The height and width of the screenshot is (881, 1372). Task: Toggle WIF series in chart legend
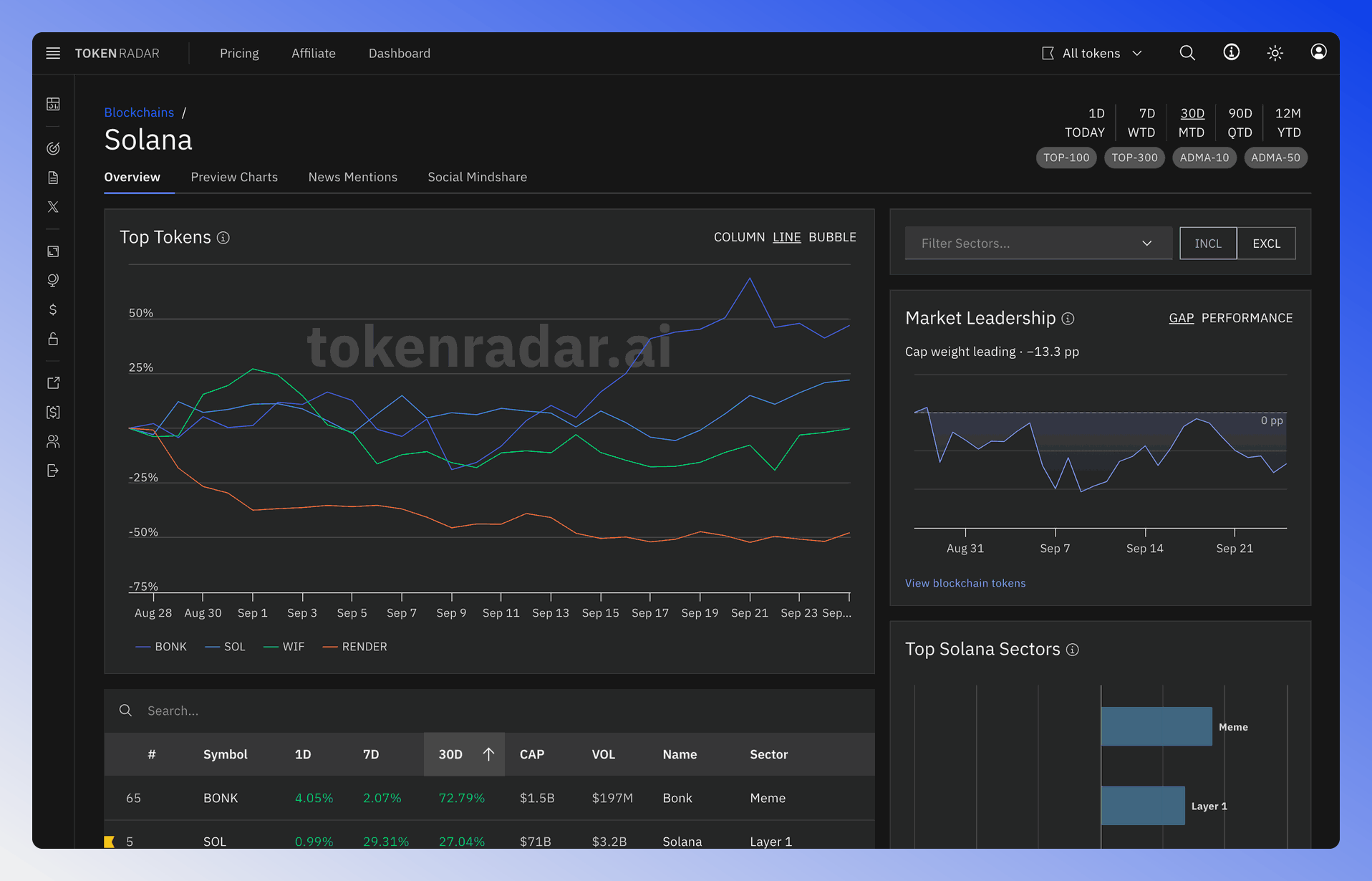[284, 647]
